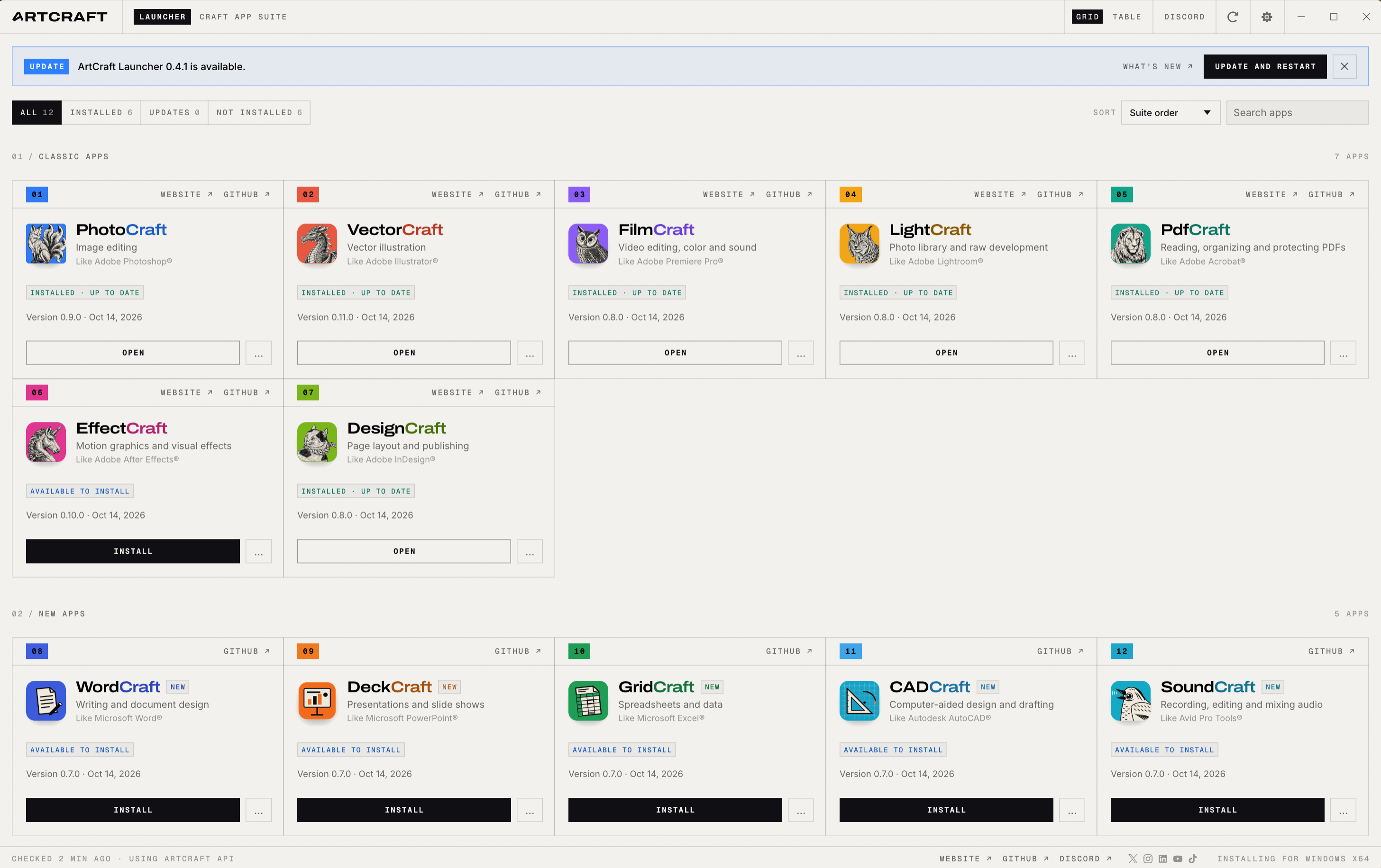Click the SoundCraft bird icon
Screen dimensions: 1381x868
pos(1131,701)
